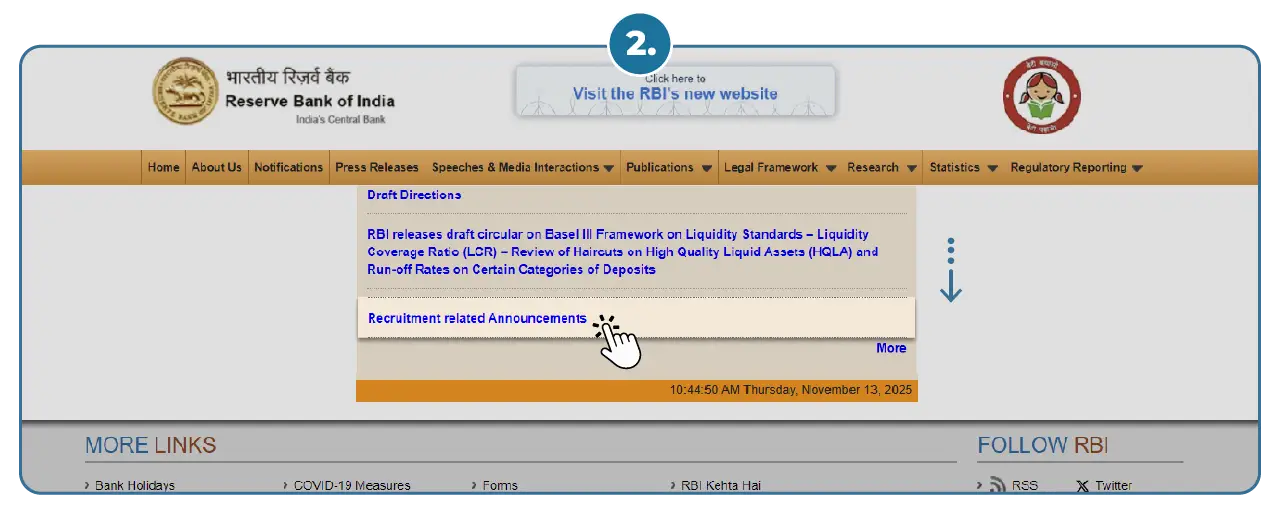
Task: Open the Bank Holidays link
Action: pyautogui.click(x=134, y=486)
